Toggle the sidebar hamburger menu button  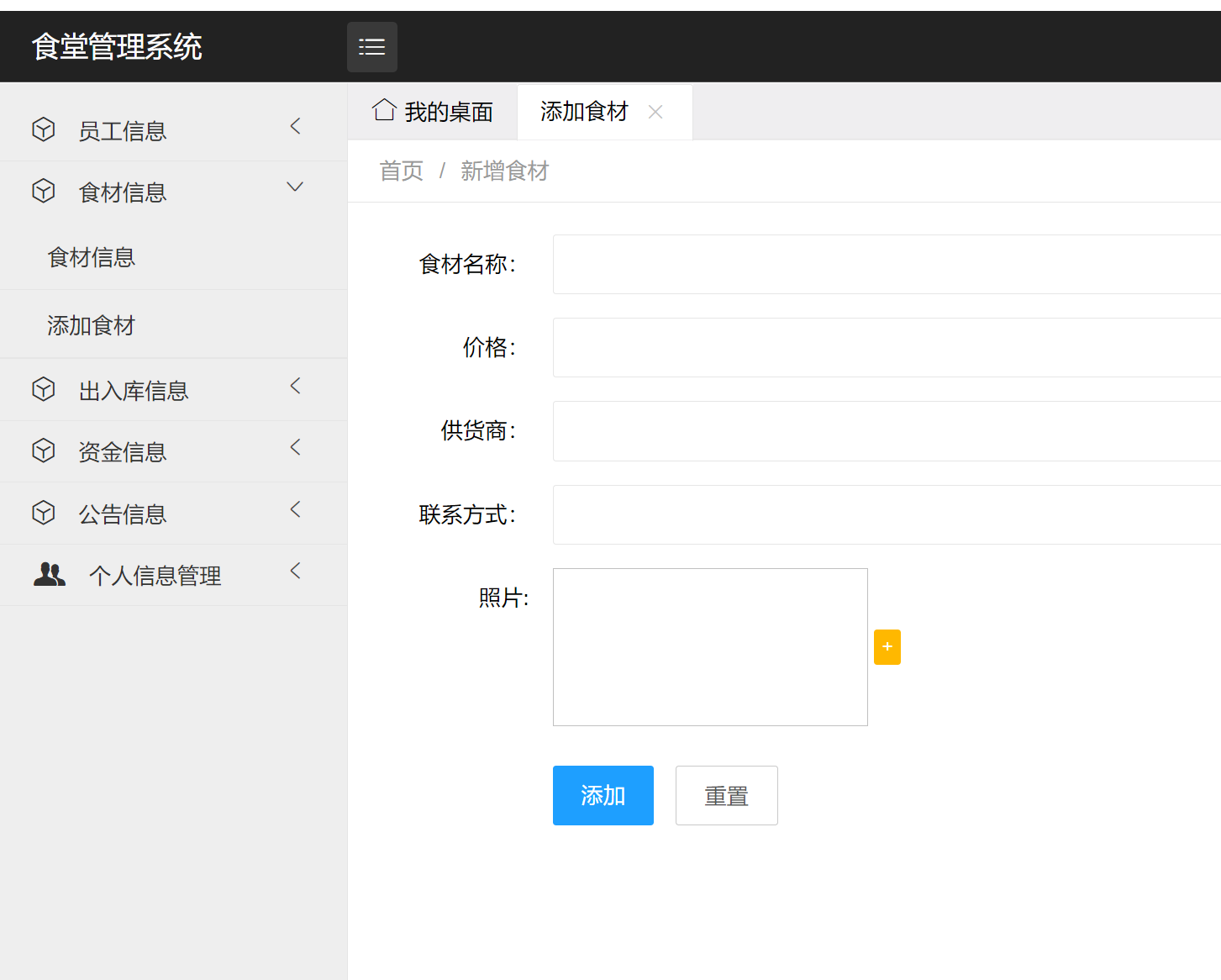tap(372, 47)
